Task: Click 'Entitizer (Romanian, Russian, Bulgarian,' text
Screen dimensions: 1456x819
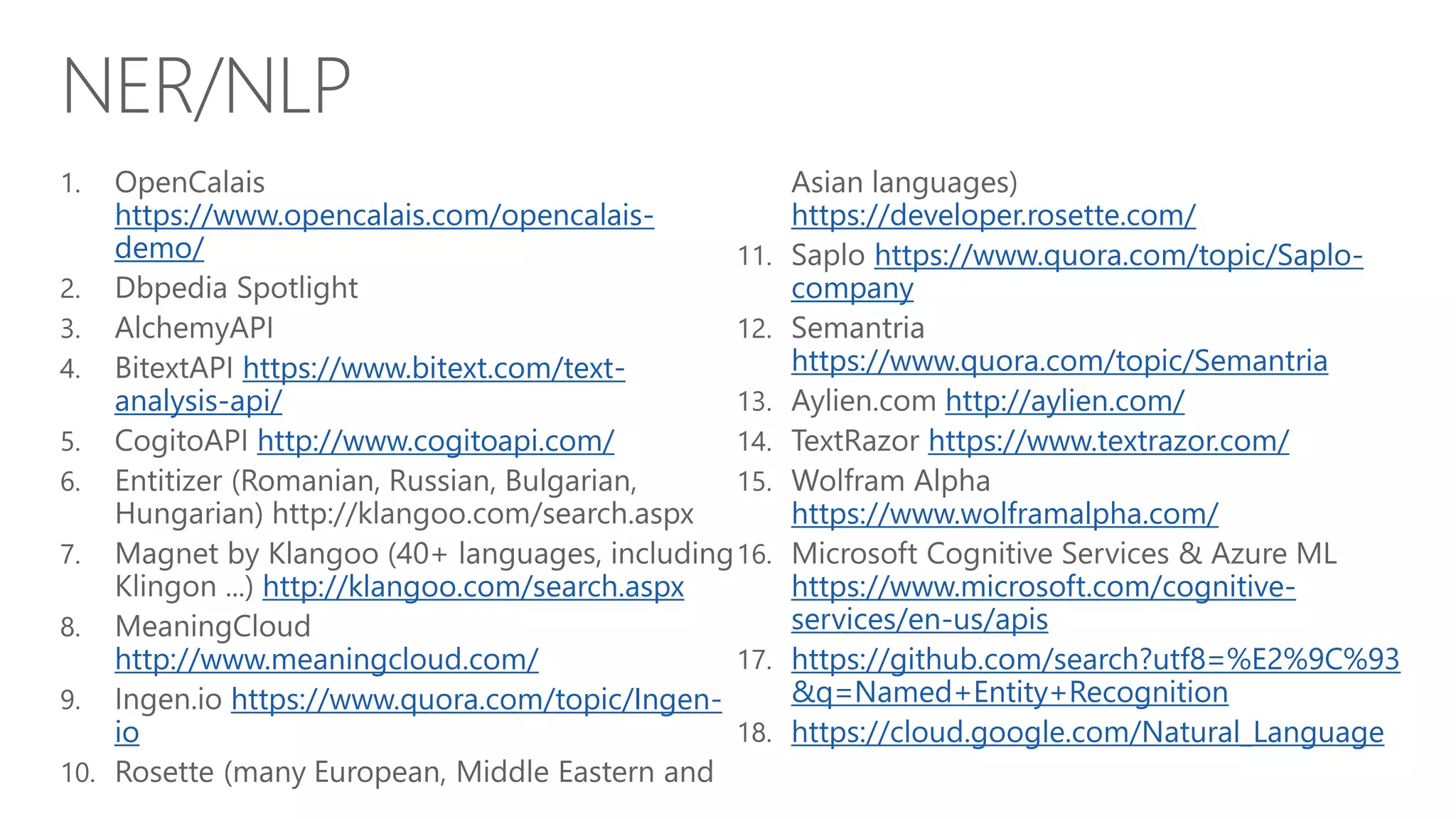Action: (376, 481)
